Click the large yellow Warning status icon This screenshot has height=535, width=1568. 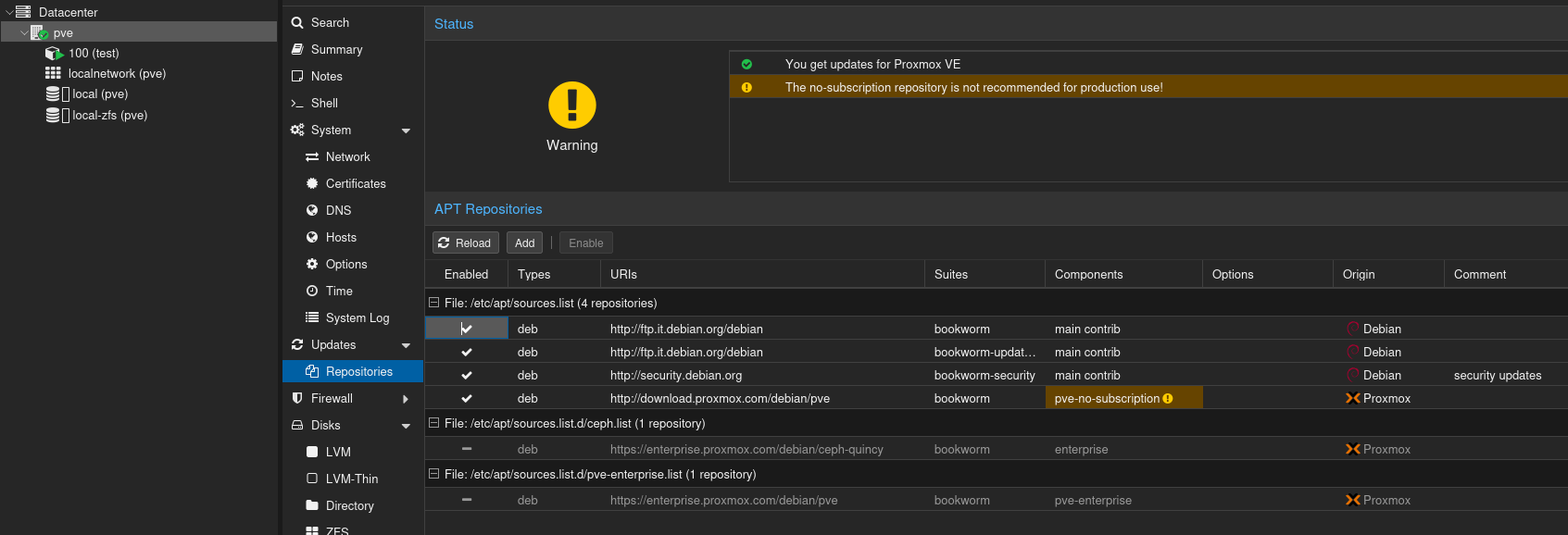pyautogui.click(x=572, y=105)
